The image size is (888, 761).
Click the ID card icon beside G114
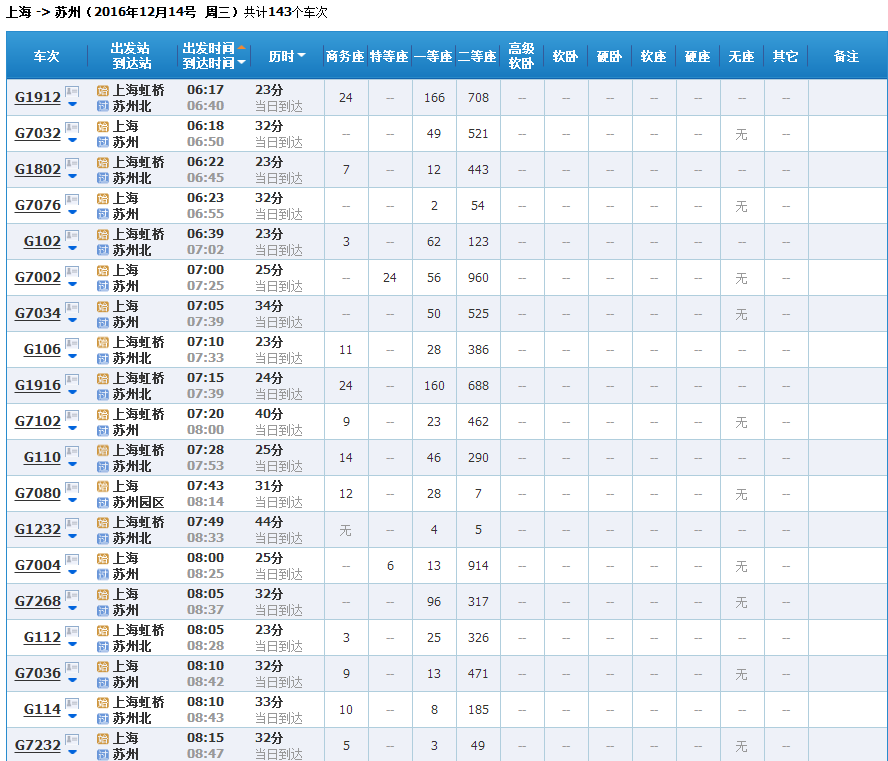(x=72, y=704)
